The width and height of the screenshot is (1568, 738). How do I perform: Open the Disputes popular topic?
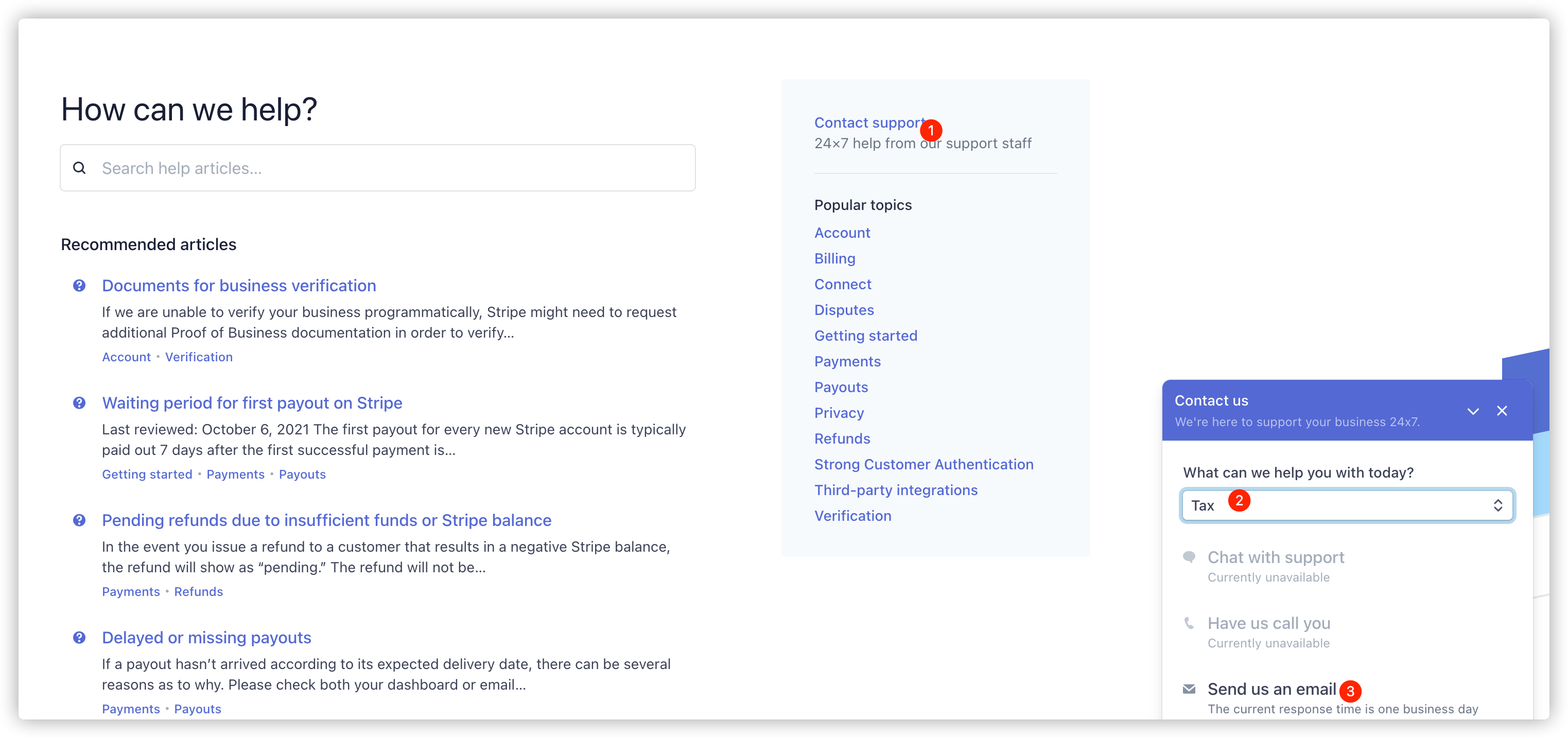[844, 310]
